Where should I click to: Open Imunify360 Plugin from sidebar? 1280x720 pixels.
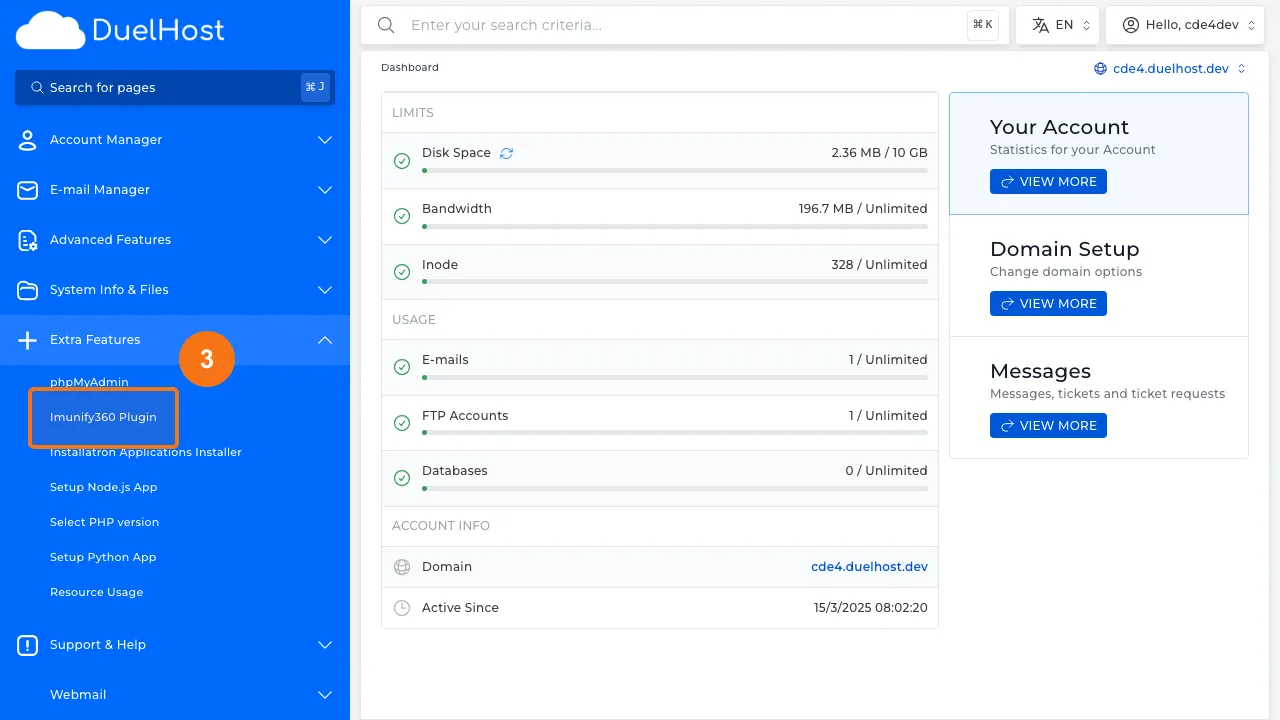103,417
